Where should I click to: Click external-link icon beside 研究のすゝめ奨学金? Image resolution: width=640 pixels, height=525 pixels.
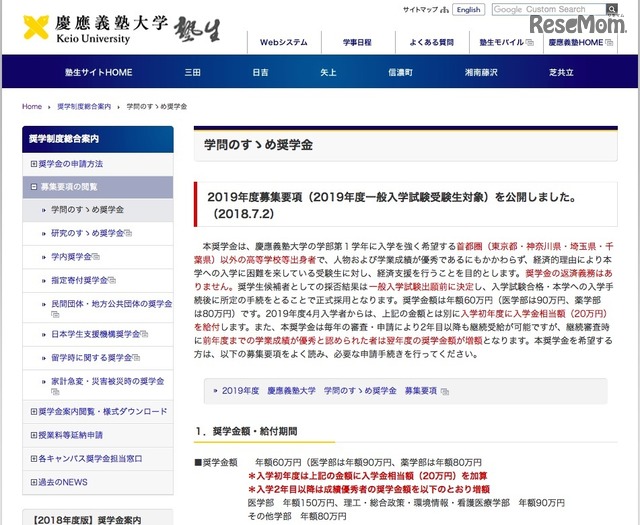click(129, 233)
